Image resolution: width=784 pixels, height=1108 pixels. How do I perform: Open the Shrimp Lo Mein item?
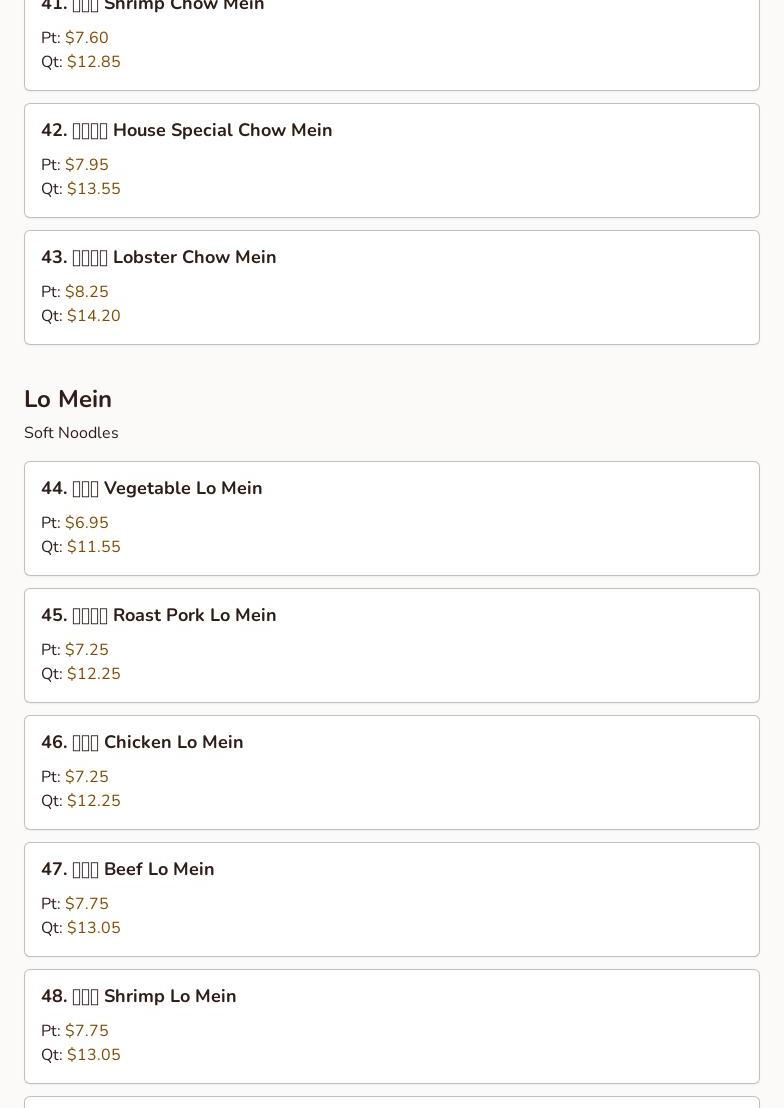click(139, 997)
